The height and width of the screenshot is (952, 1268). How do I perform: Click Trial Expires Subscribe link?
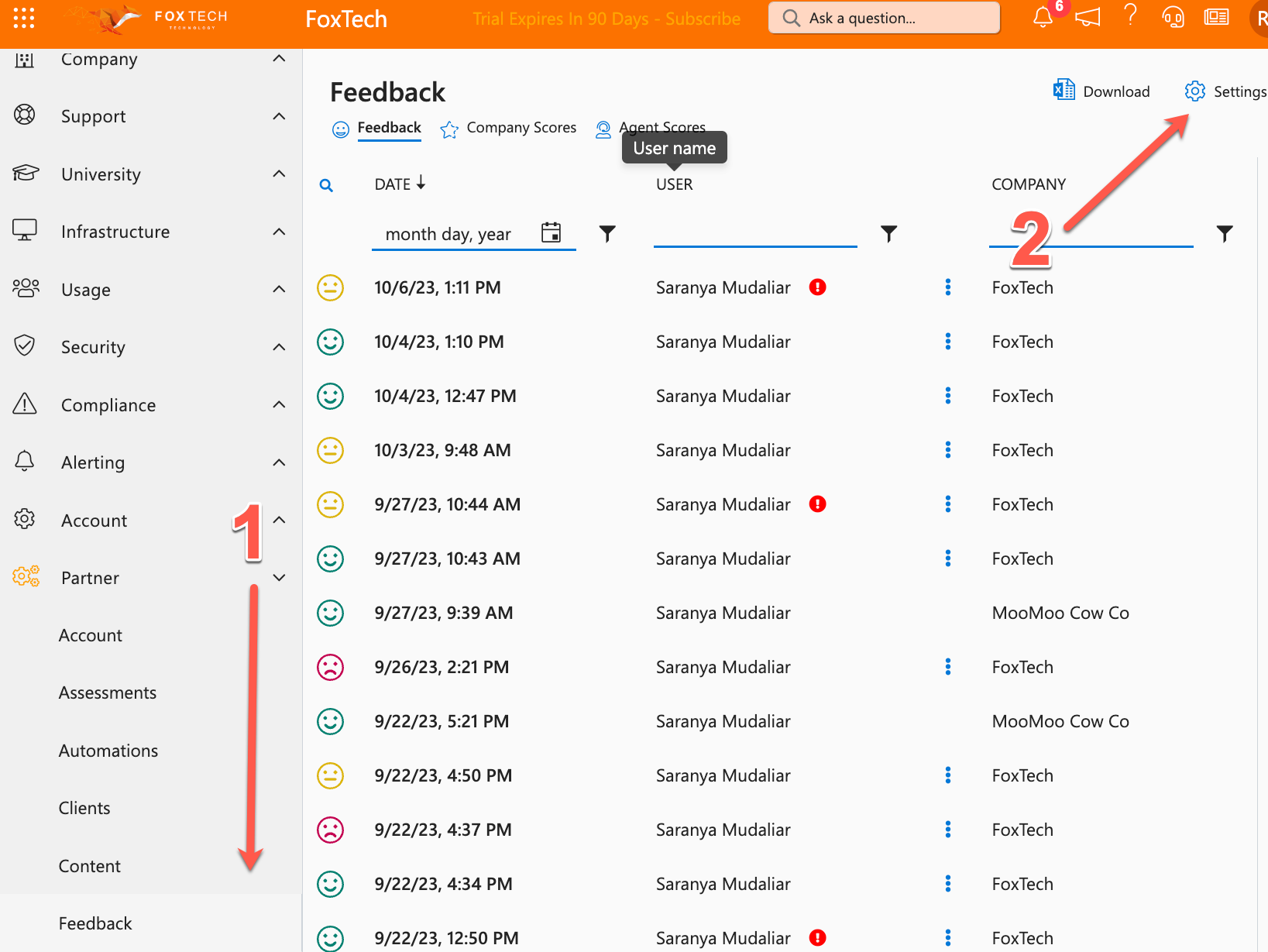(x=607, y=19)
